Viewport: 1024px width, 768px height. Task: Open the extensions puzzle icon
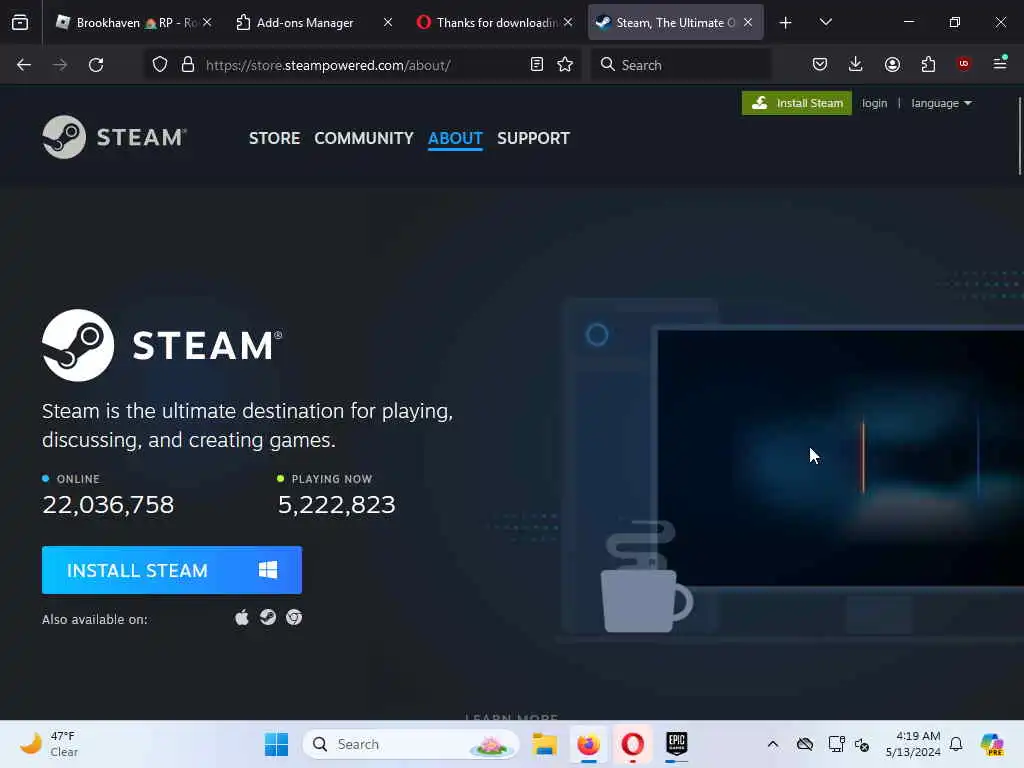(x=928, y=64)
